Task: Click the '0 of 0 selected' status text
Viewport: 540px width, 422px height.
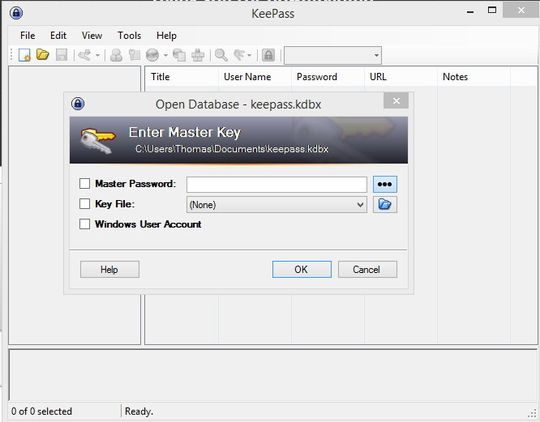Action: coord(42,411)
